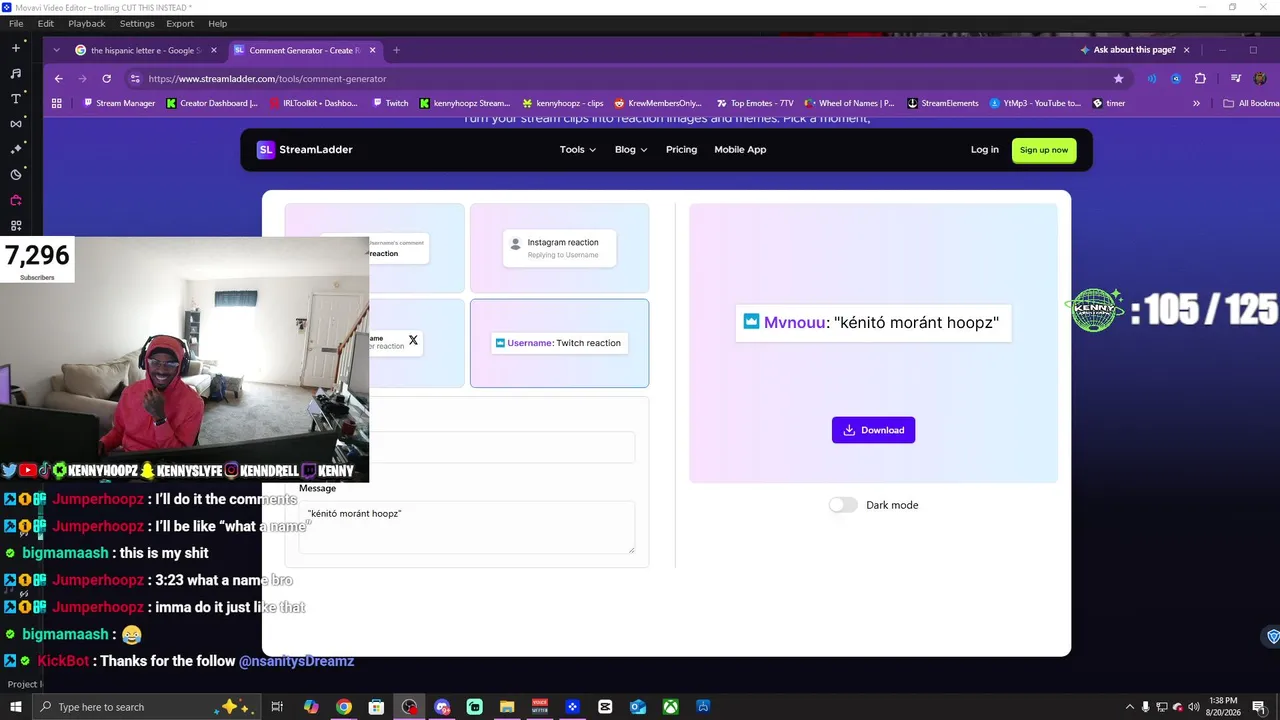Bookmark this page with the star icon

(x=1119, y=79)
